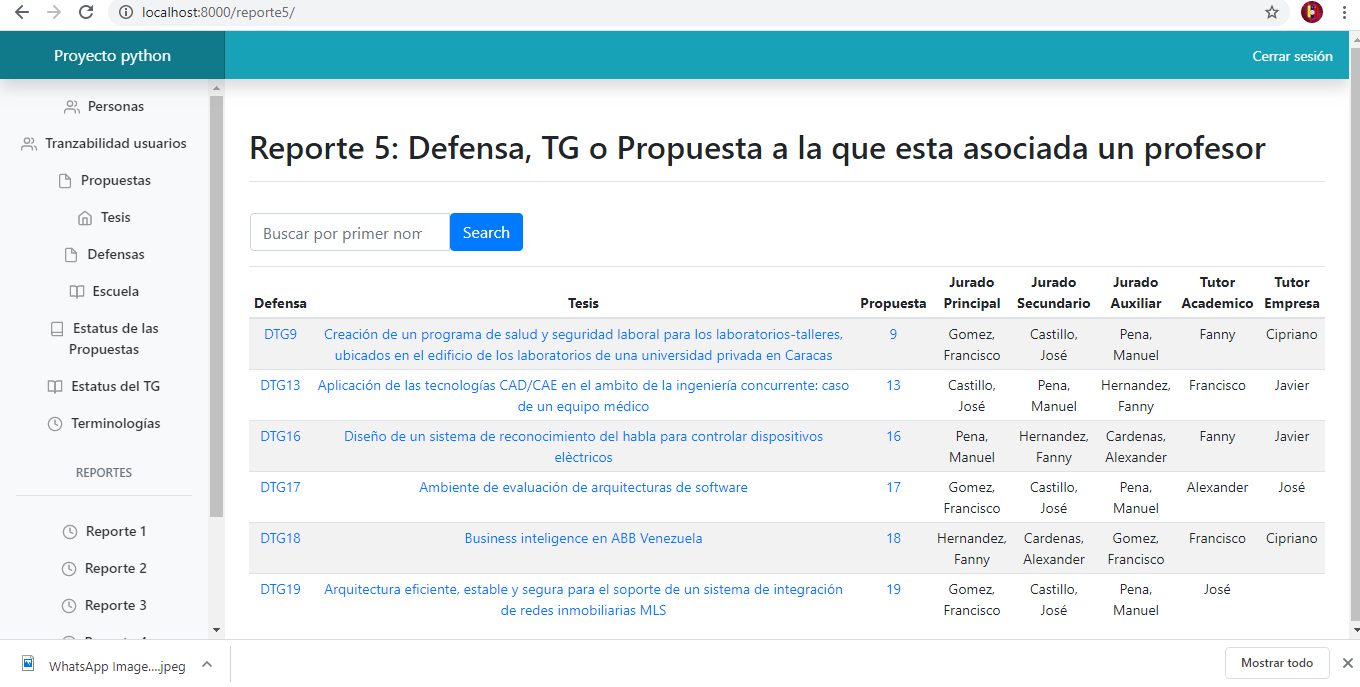Click the Reporte 2 clock icon
Image resolution: width=1360 pixels, height=687 pixels.
[69, 569]
